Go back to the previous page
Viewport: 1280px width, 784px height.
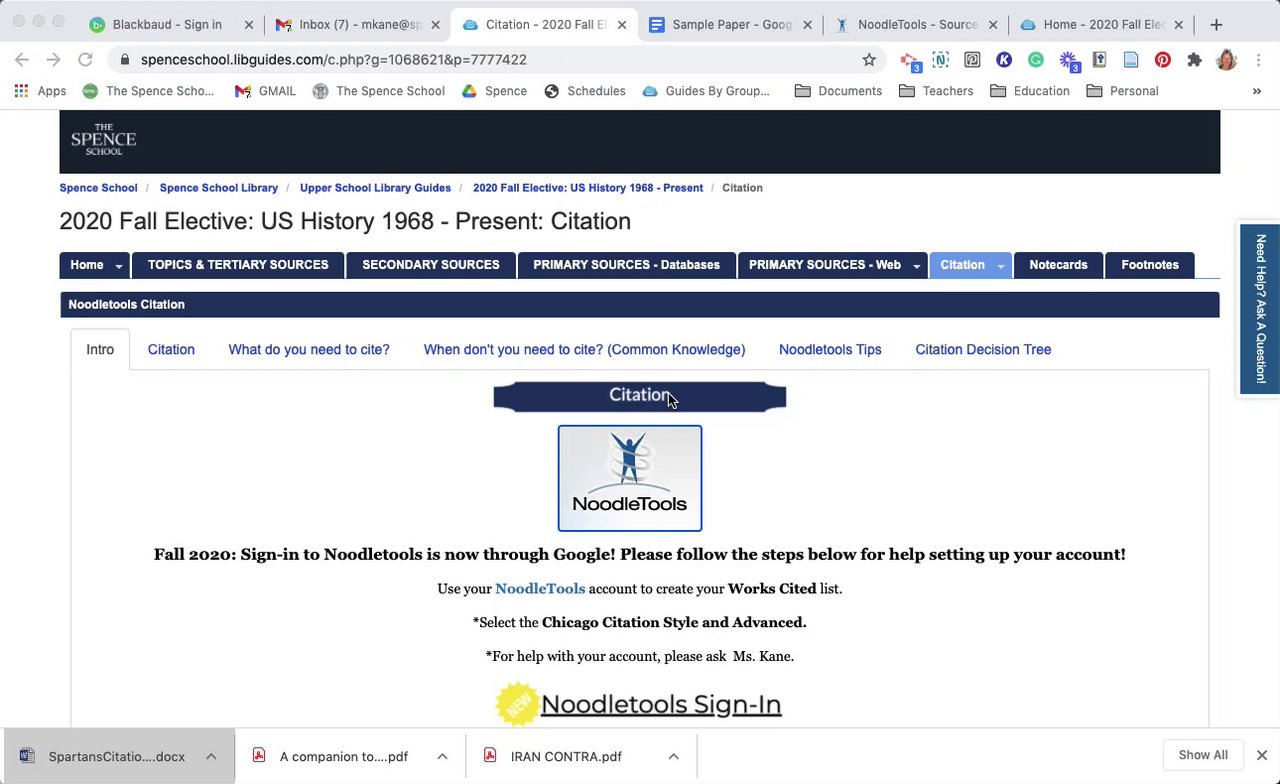[x=22, y=60]
